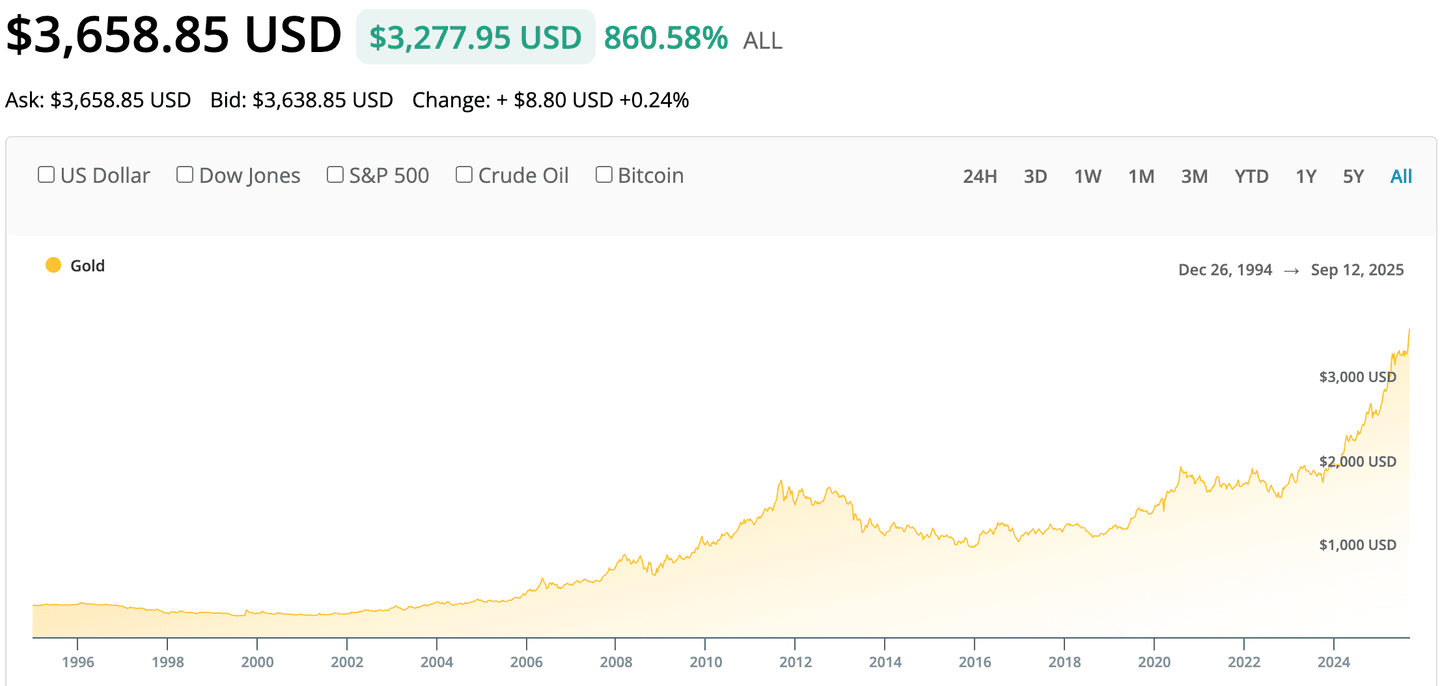View year-to-date YTD chart
1440x686 pixels.
[x=1251, y=176]
